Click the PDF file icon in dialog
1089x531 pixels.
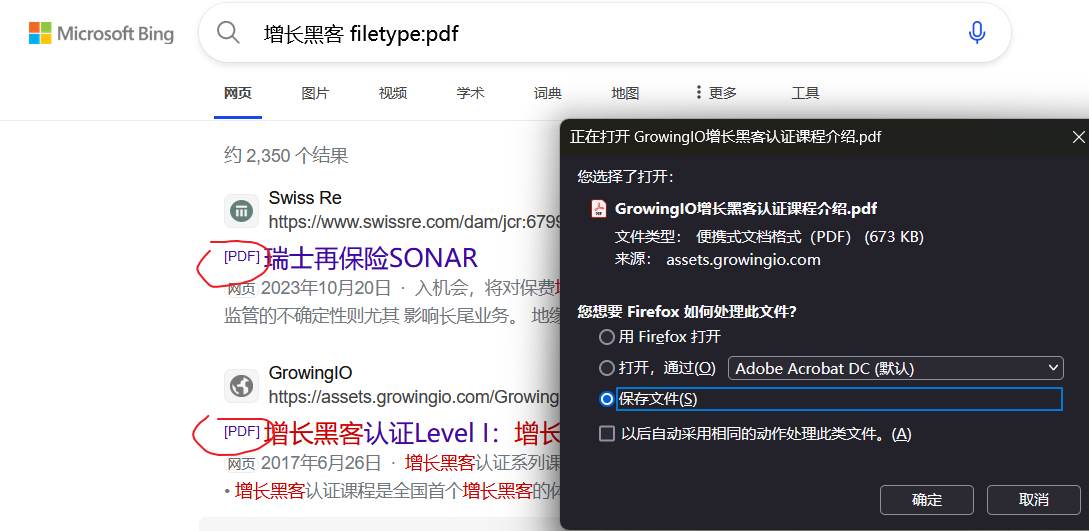click(599, 209)
